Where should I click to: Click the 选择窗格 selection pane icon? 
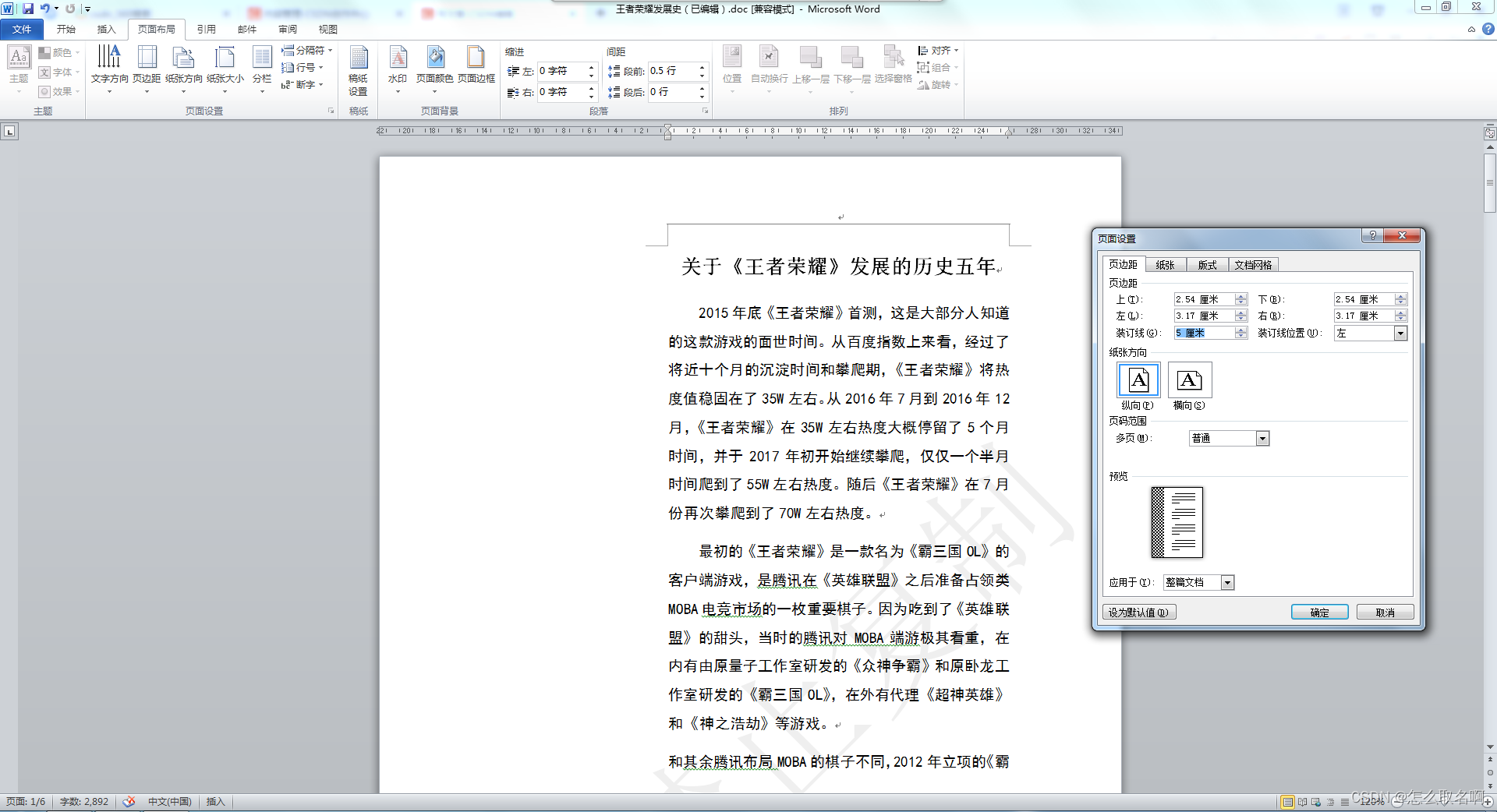[894, 65]
